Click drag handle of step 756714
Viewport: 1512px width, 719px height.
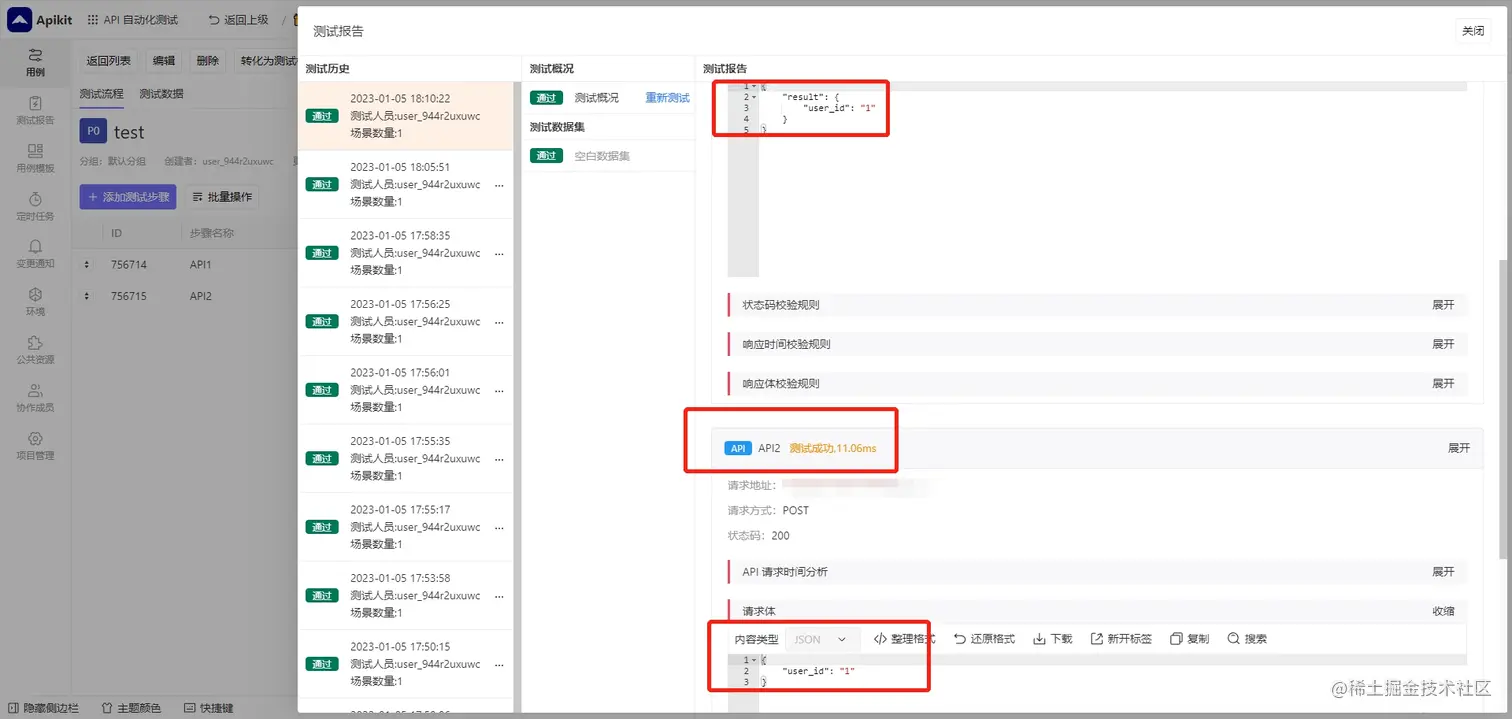click(x=86, y=265)
